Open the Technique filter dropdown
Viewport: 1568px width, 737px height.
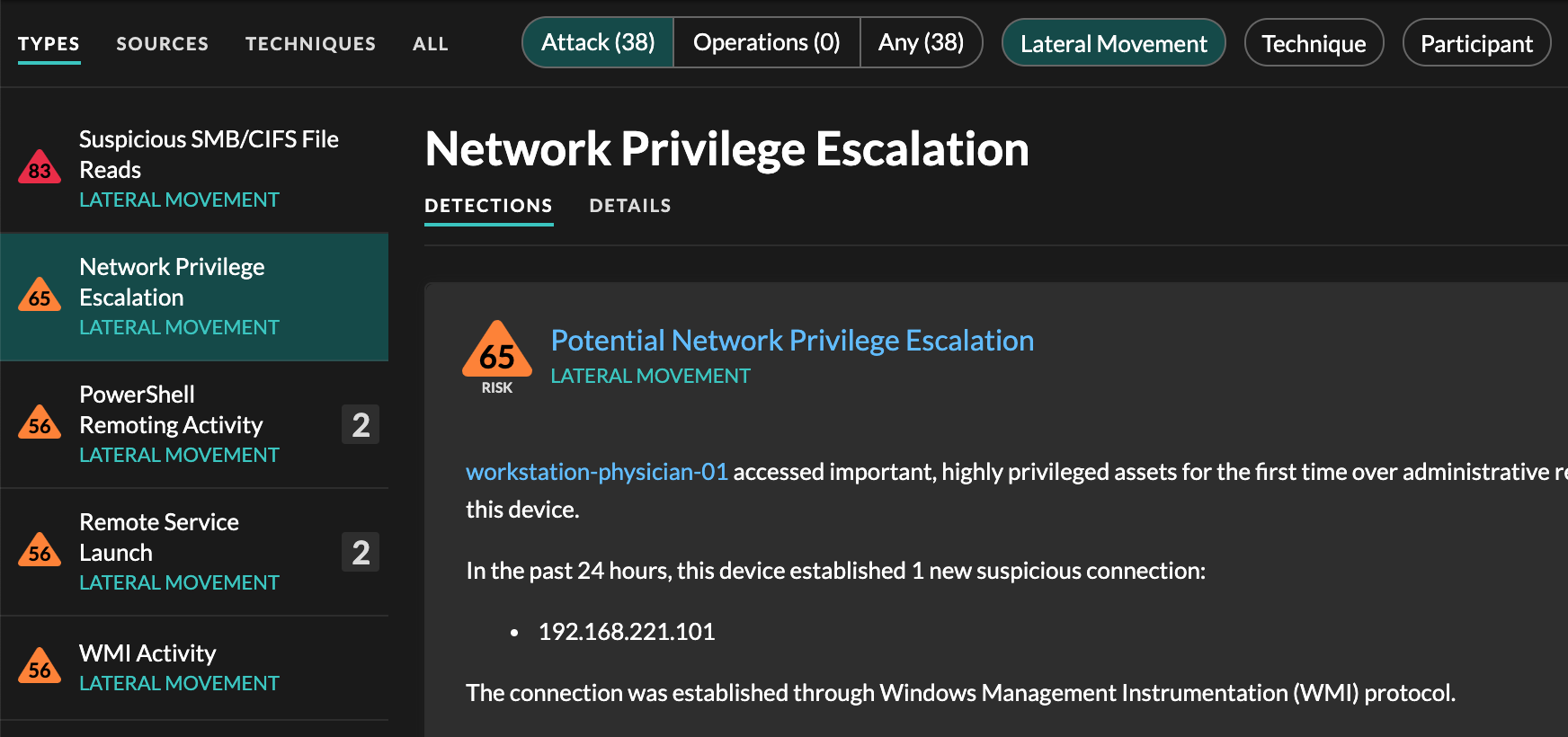pos(1314,43)
